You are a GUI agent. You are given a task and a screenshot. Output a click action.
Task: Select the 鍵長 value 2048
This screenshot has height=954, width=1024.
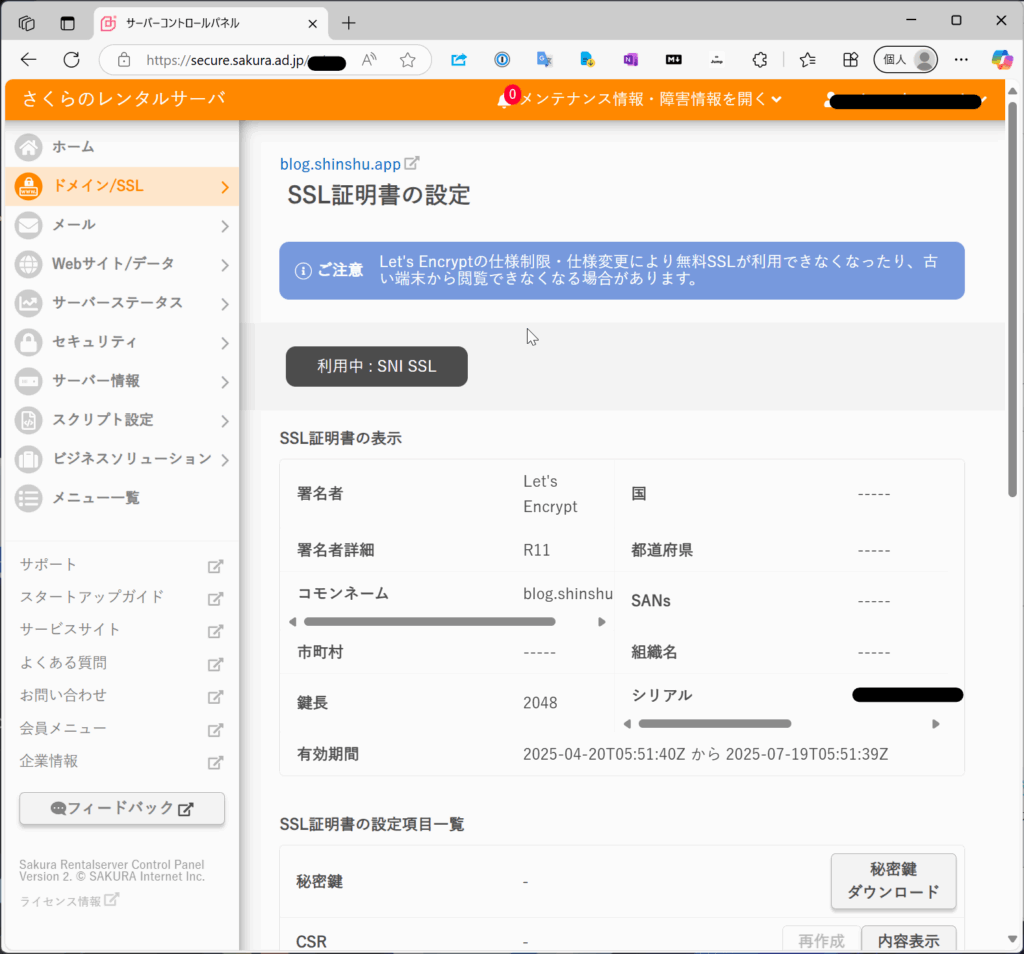pyautogui.click(x=540, y=703)
